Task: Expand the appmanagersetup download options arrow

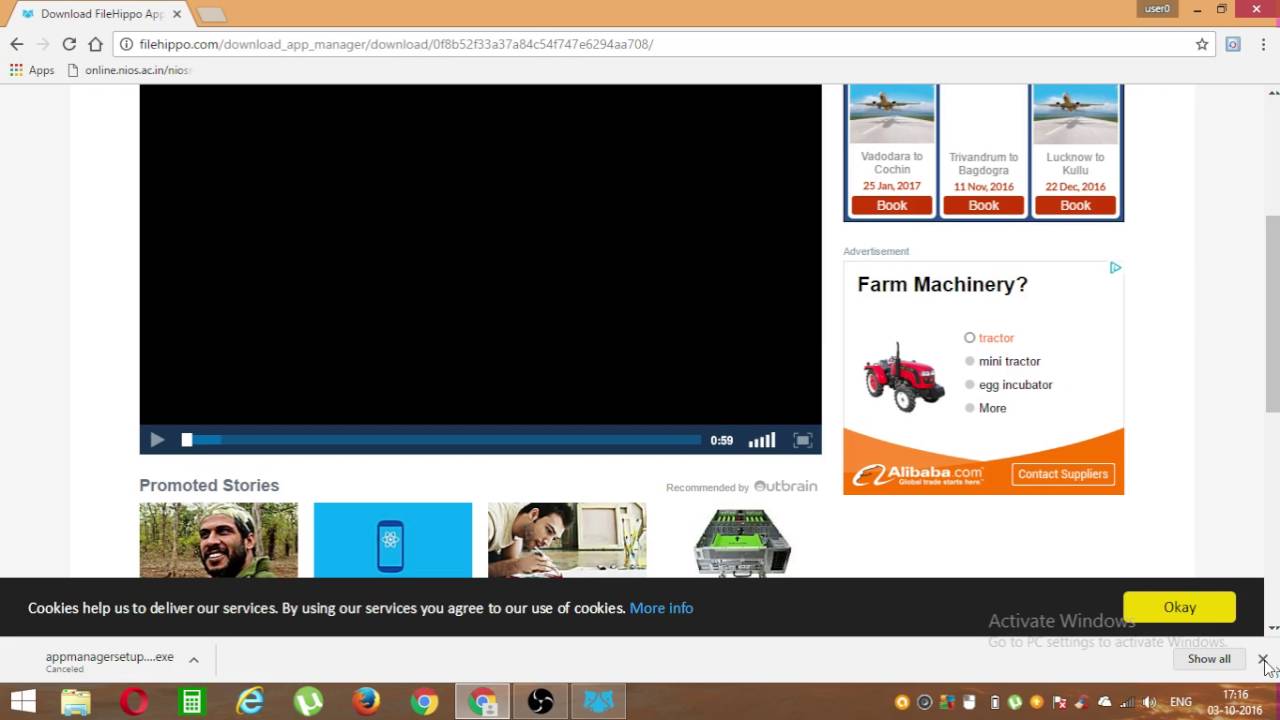Action: click(x=194, y=660)
